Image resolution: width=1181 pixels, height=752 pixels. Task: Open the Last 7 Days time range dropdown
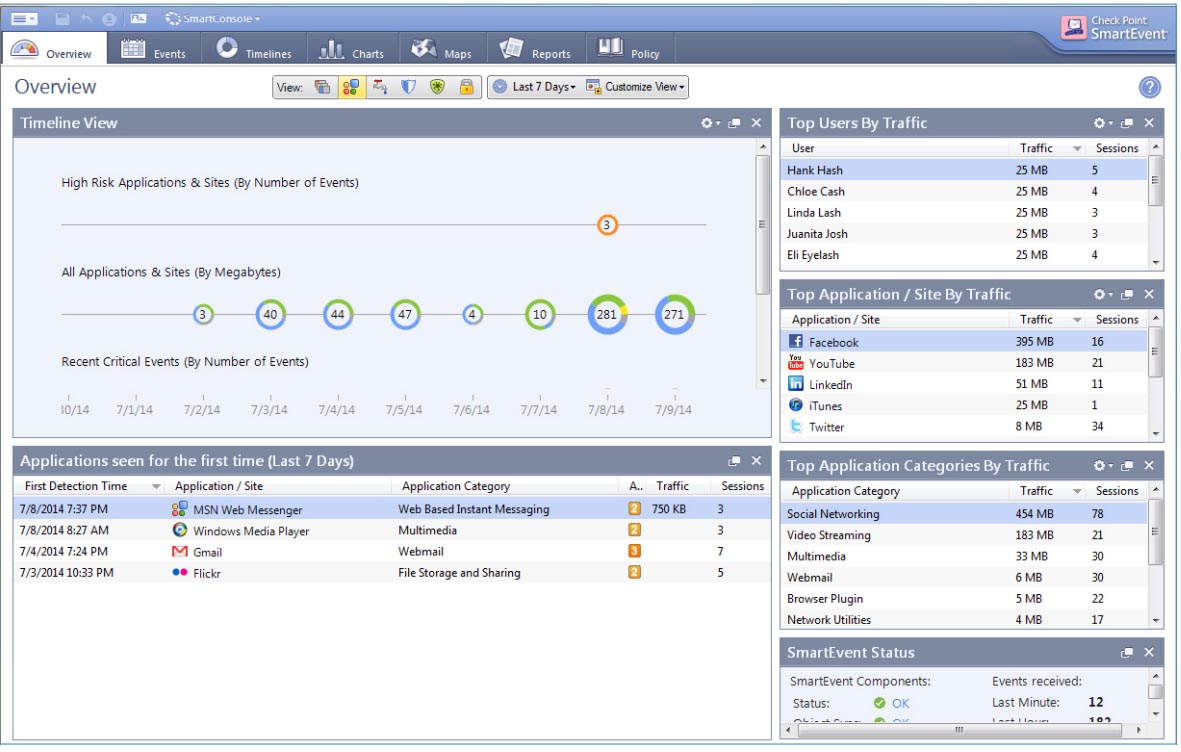(x=535, y=87)
